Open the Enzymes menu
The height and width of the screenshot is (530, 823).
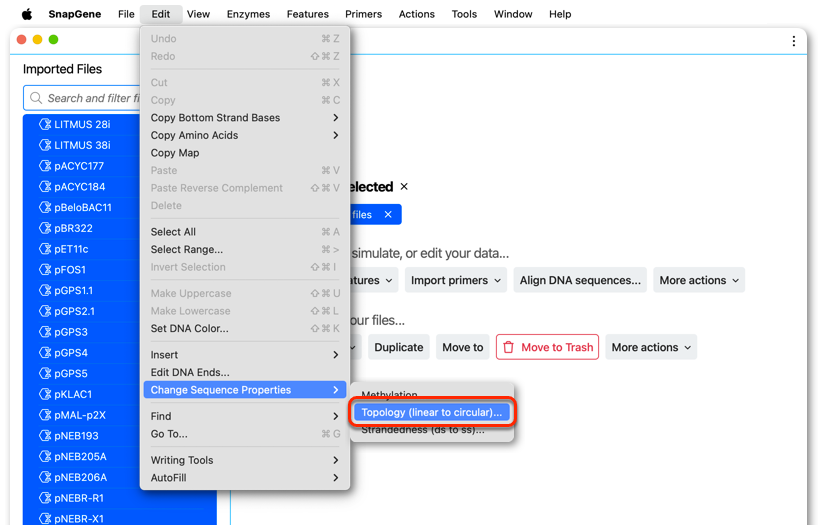(248, 14)
